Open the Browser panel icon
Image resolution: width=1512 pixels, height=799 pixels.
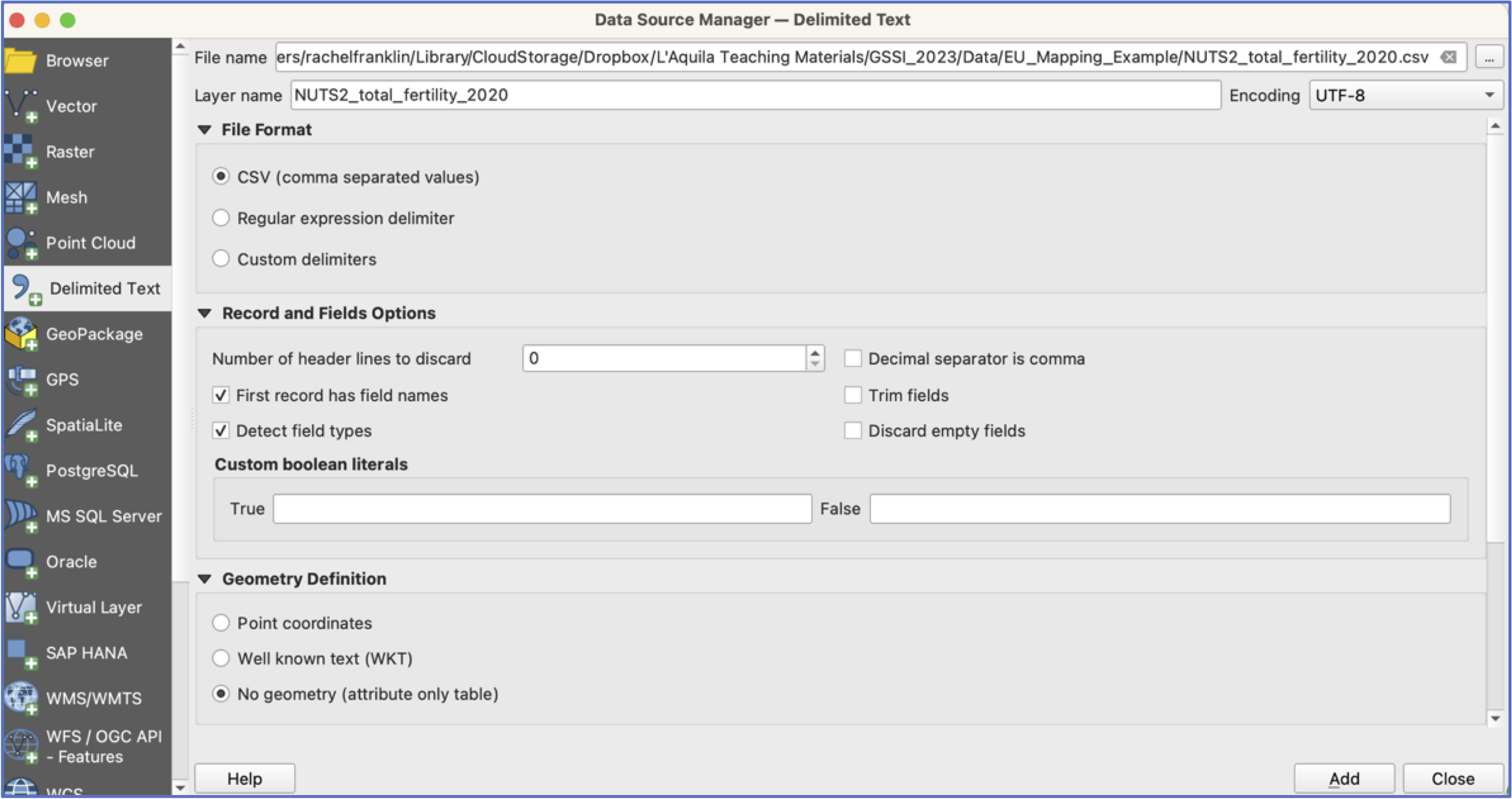(21, 61)
